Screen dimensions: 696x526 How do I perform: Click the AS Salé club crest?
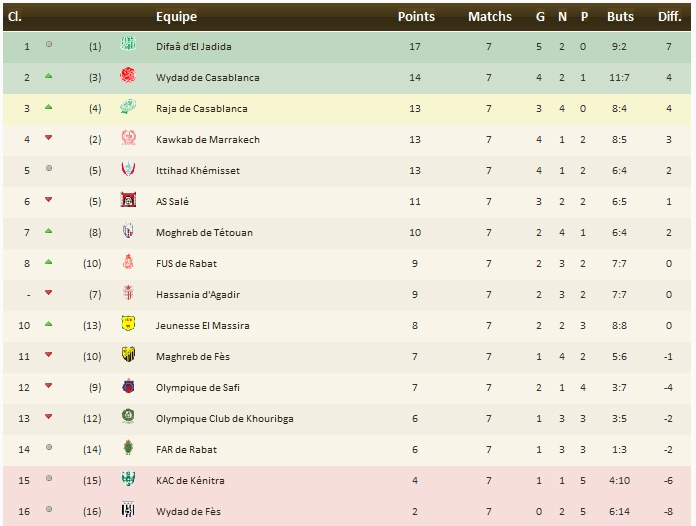128,200
